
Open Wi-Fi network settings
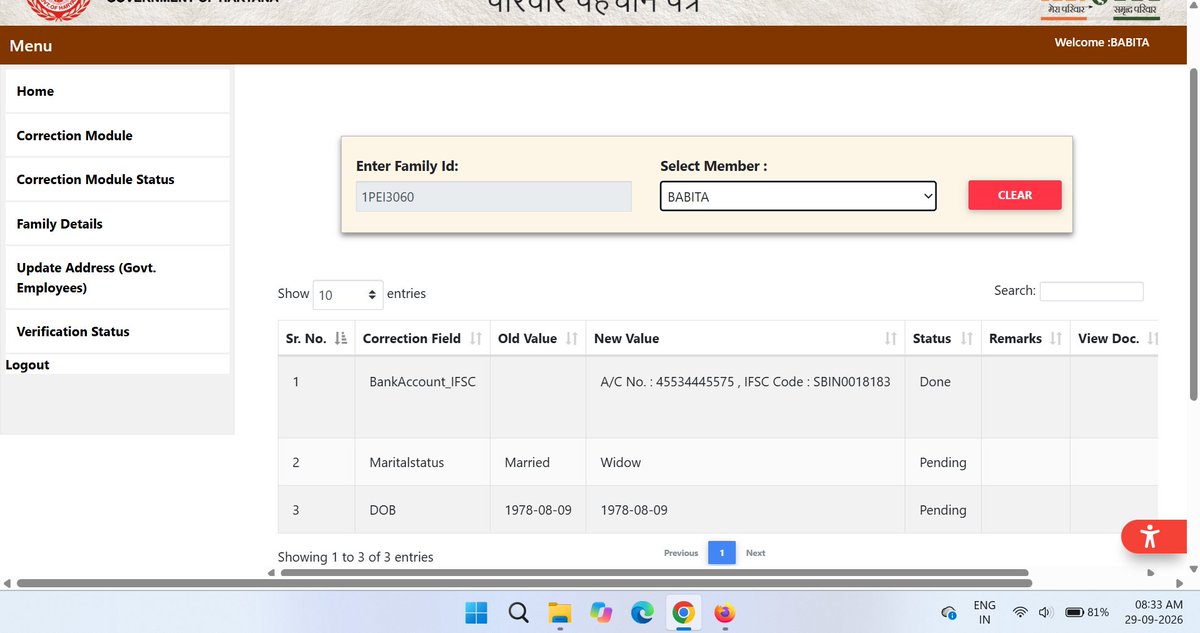tap(1020, 612)
